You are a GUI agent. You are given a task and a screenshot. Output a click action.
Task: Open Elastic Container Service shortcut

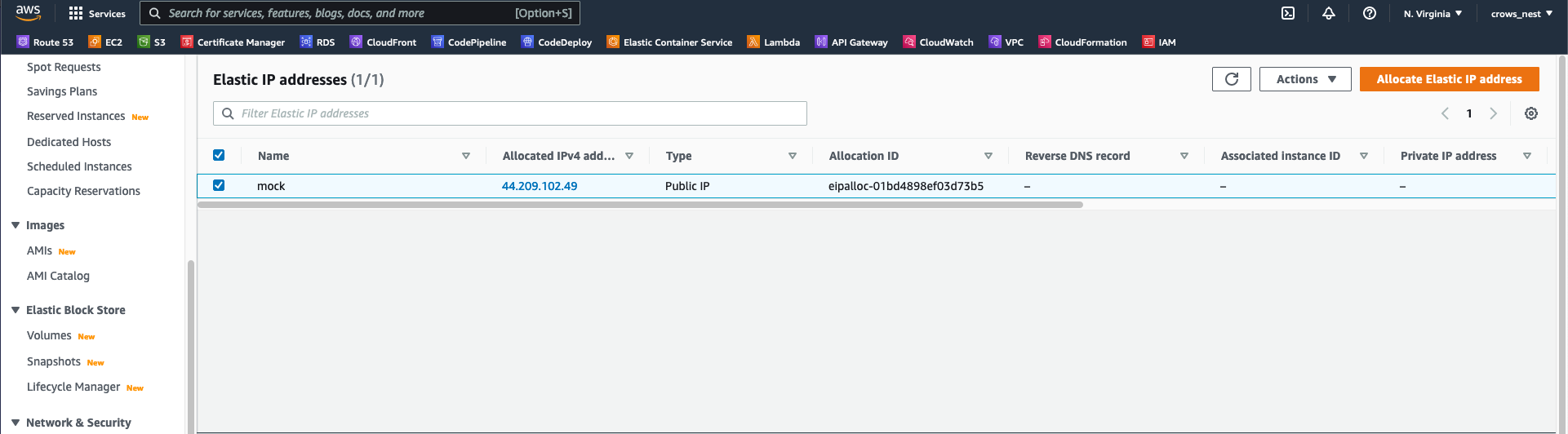669,42
